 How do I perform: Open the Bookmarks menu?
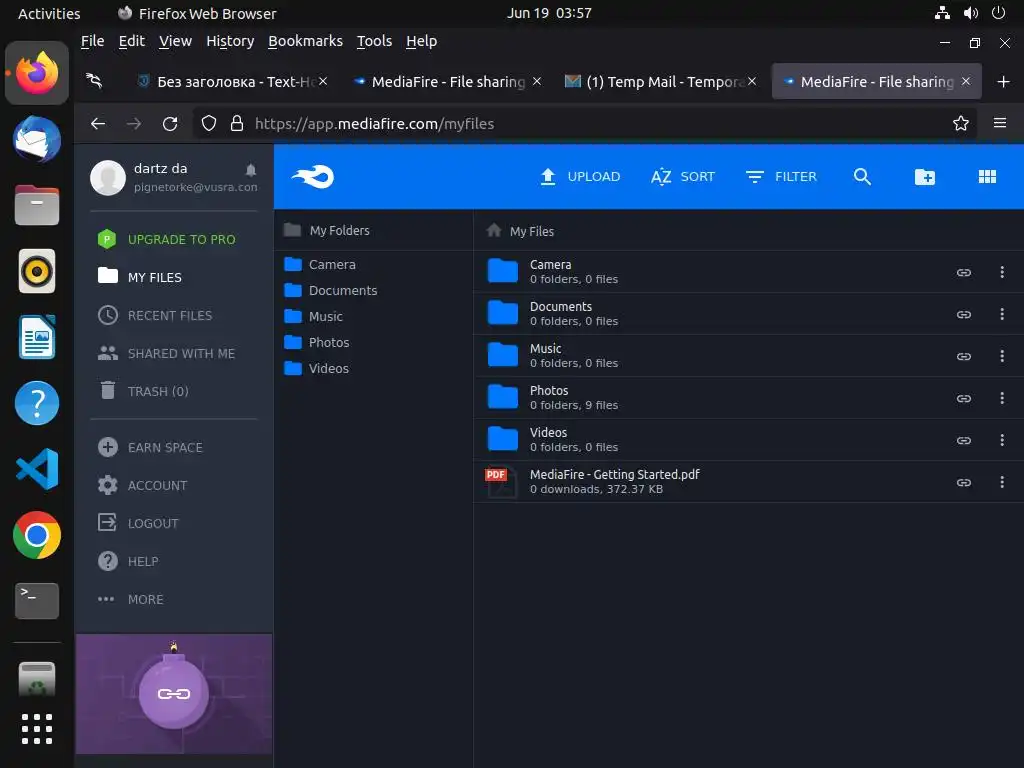click(x=305, y=41)
